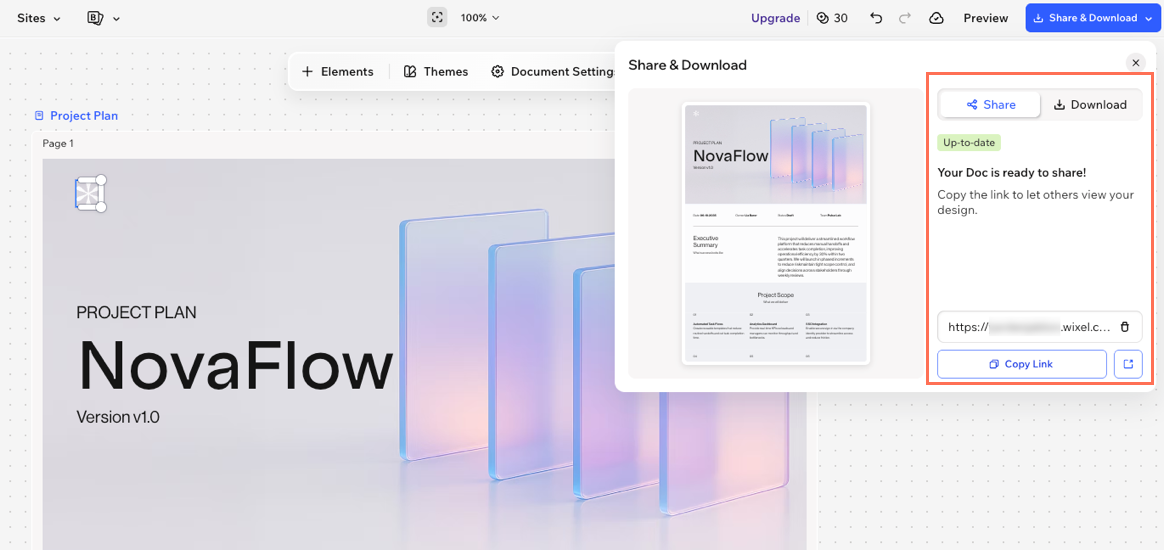This screenshot has width=1164, height=550.
Task: Open the 30 credits counter
Action: click(x=832, y=18)
